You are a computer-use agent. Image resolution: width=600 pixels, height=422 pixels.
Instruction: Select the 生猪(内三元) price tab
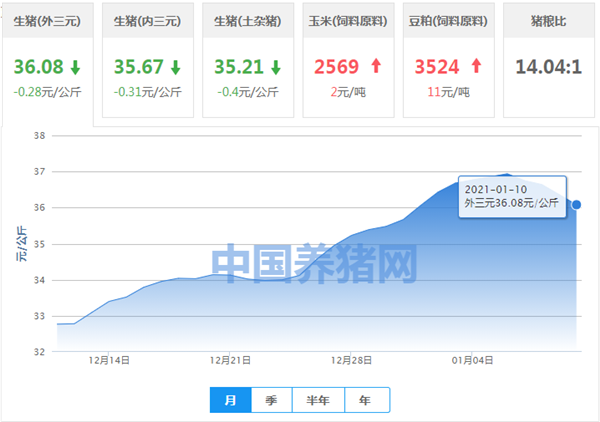click(x=148, y=60)
